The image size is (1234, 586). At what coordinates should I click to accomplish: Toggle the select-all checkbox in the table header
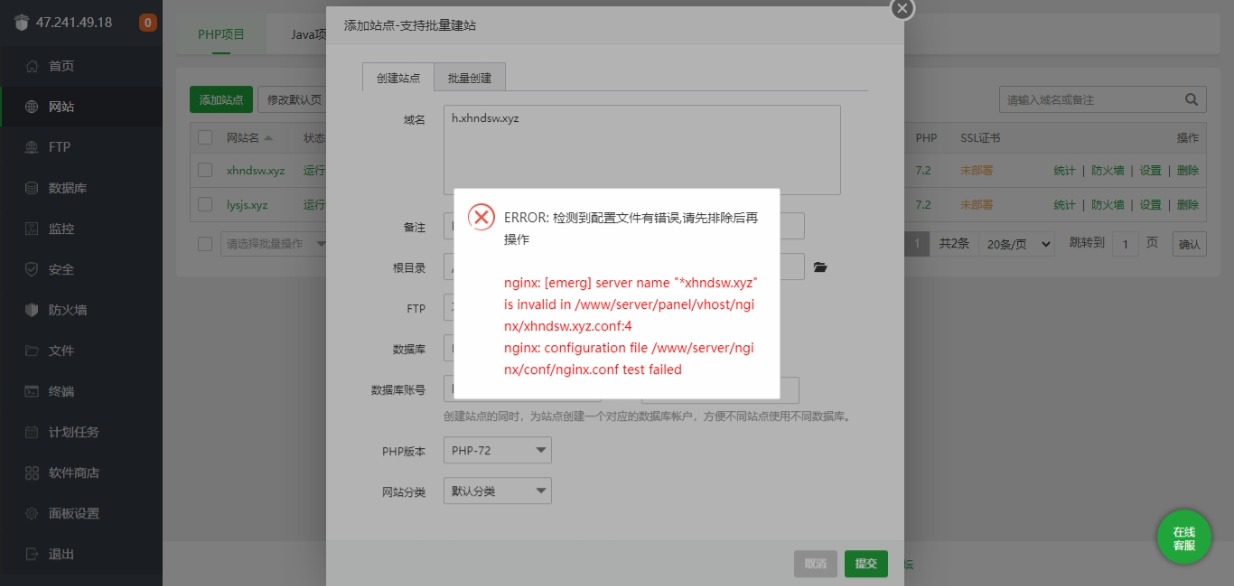(x=205, y=138)
